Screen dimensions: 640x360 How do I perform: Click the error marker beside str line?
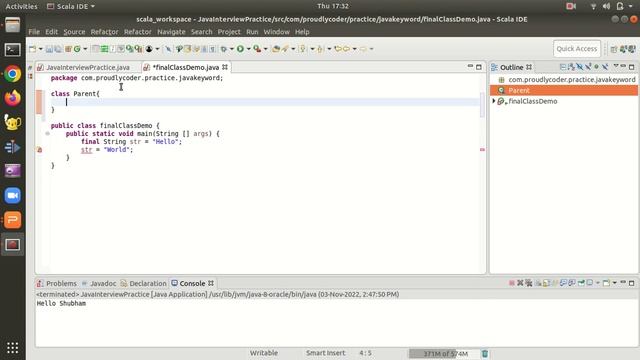40,150
